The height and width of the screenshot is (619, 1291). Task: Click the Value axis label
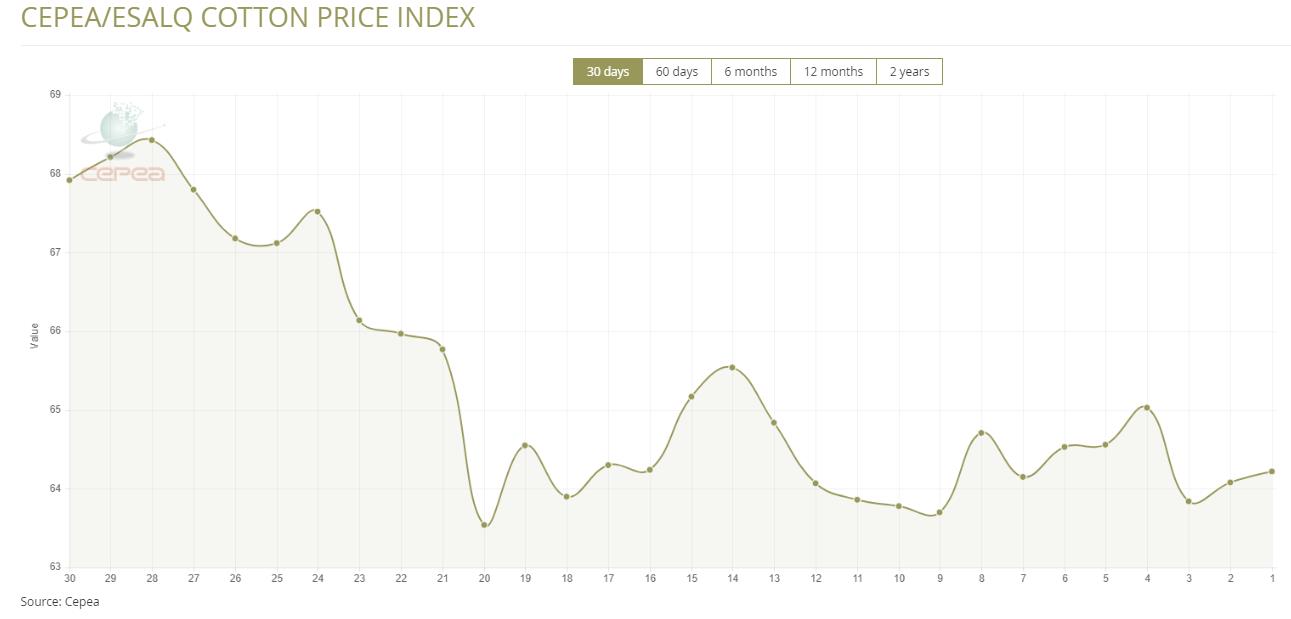coord(34,335)
